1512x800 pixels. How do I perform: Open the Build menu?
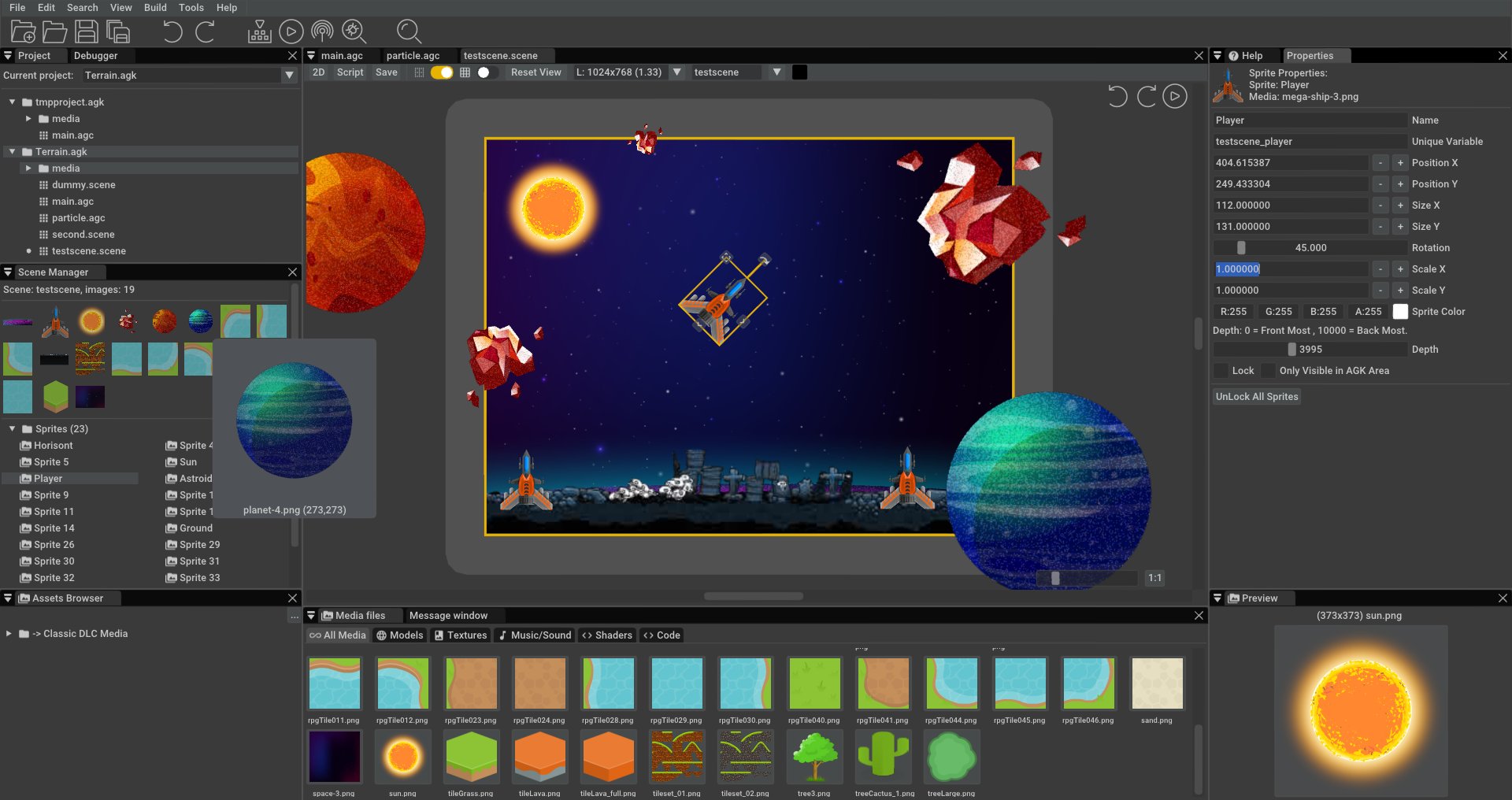155,8
